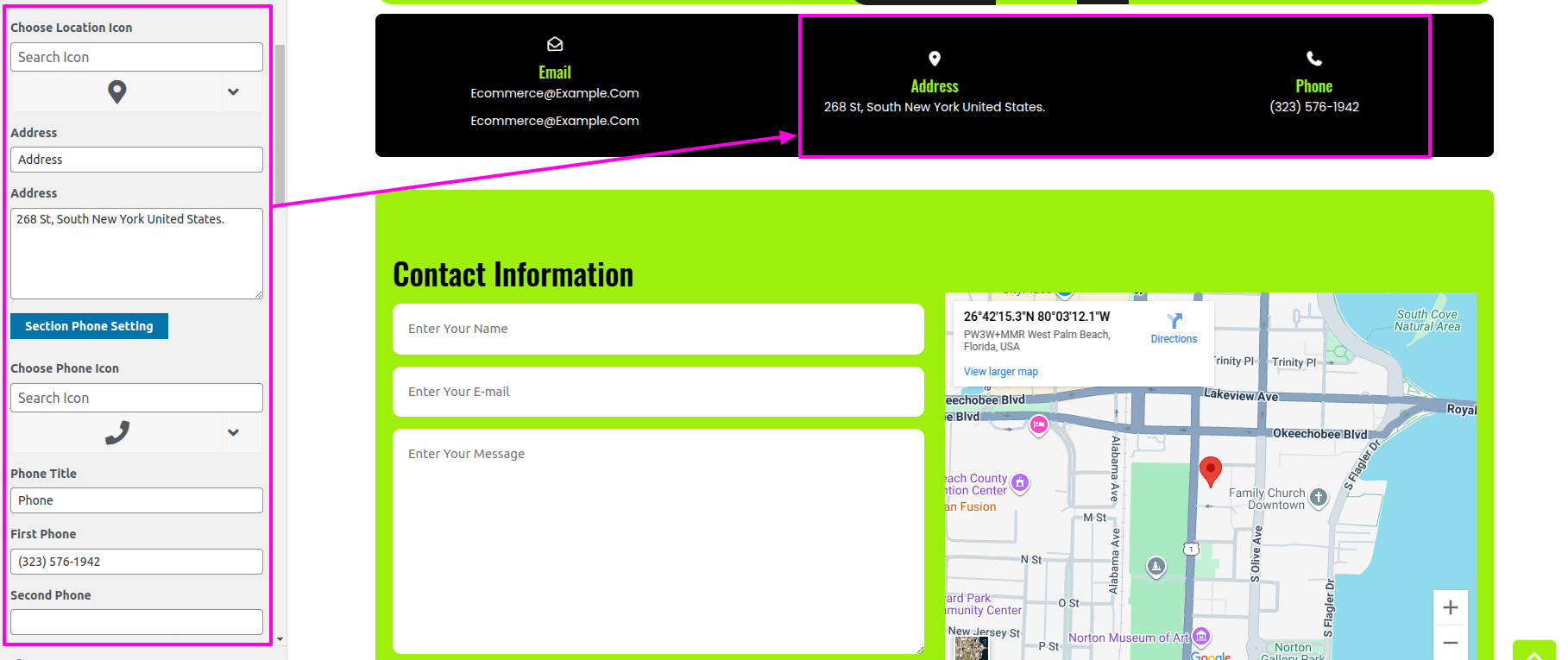Expand the location icon chevron dropdown
Viewport: 1568px width, 660px height.
tap(233, 91)
